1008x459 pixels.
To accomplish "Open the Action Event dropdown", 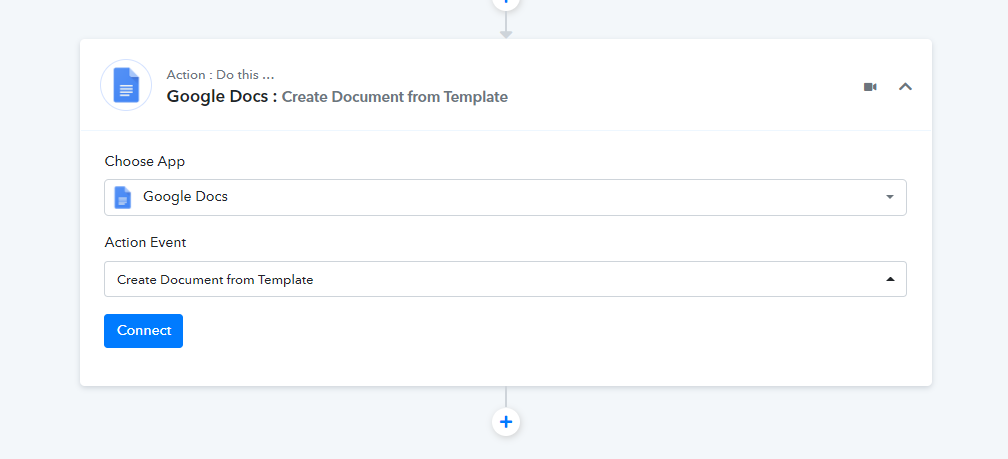I will pyautogui.click(x=505, y=279).
